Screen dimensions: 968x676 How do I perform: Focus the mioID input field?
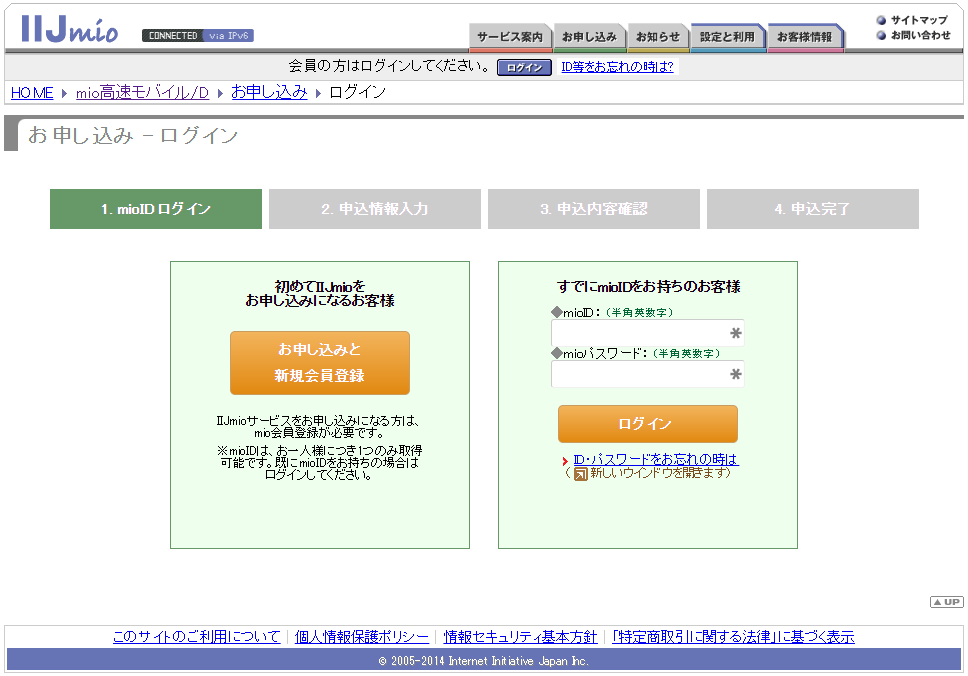pos(648,333)
